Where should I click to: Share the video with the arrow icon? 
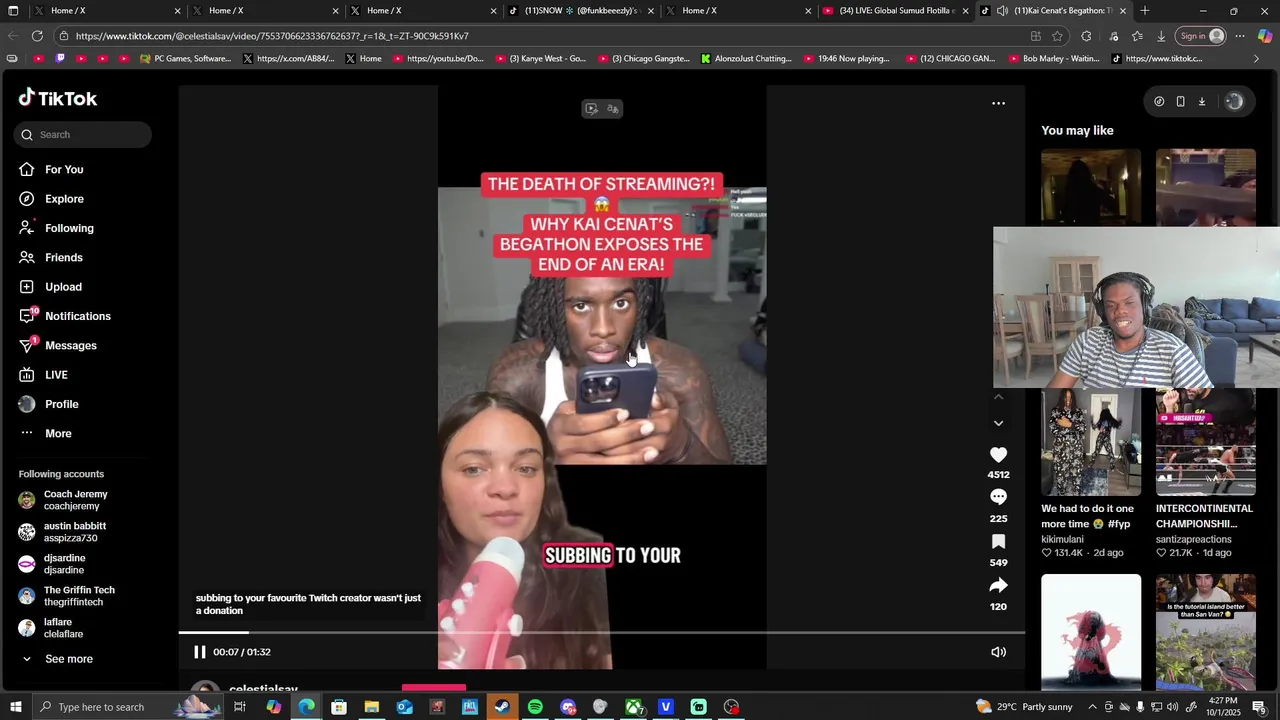click(998, 586)
